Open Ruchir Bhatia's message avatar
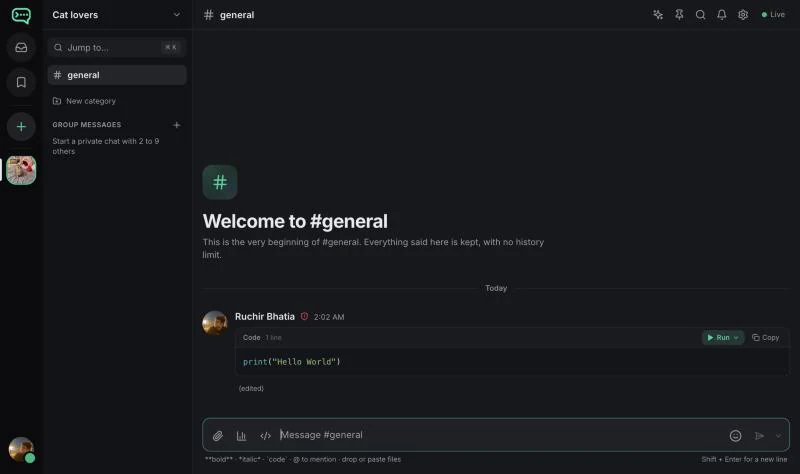This screenshot has width=800, height=474. [x=215, y=323]
